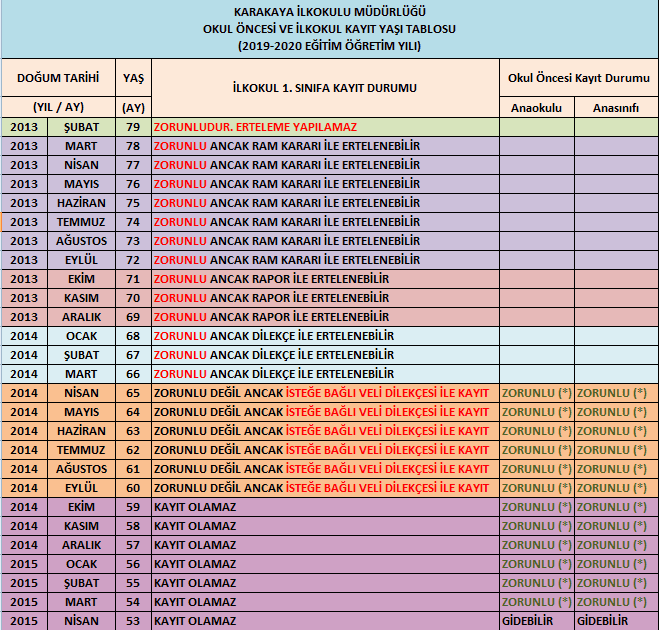Click the (YIL / AY) subheader cell
Image resolution: width=659 pixels, height=630 pixels.
click(x=58, y=107)
